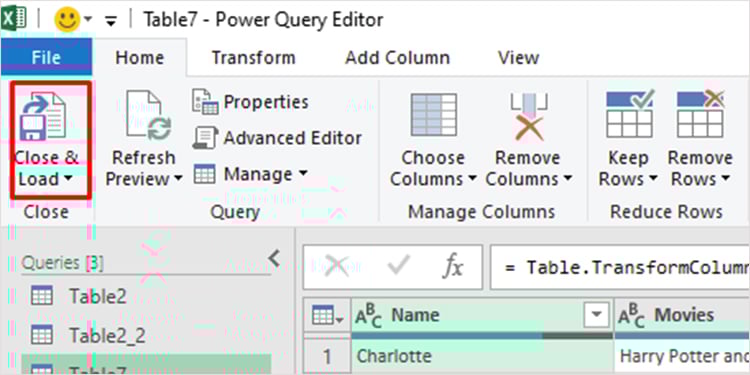Click the smiley feedback icon
750x375 pixels.
coord(67,21)
